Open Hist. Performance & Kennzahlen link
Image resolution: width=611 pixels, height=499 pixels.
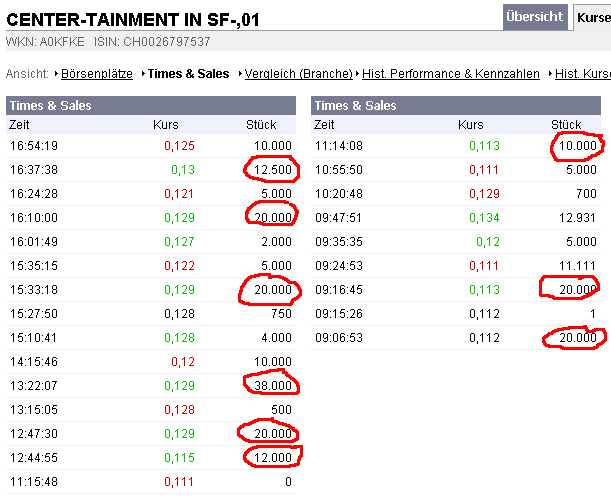tap(451, 74)
